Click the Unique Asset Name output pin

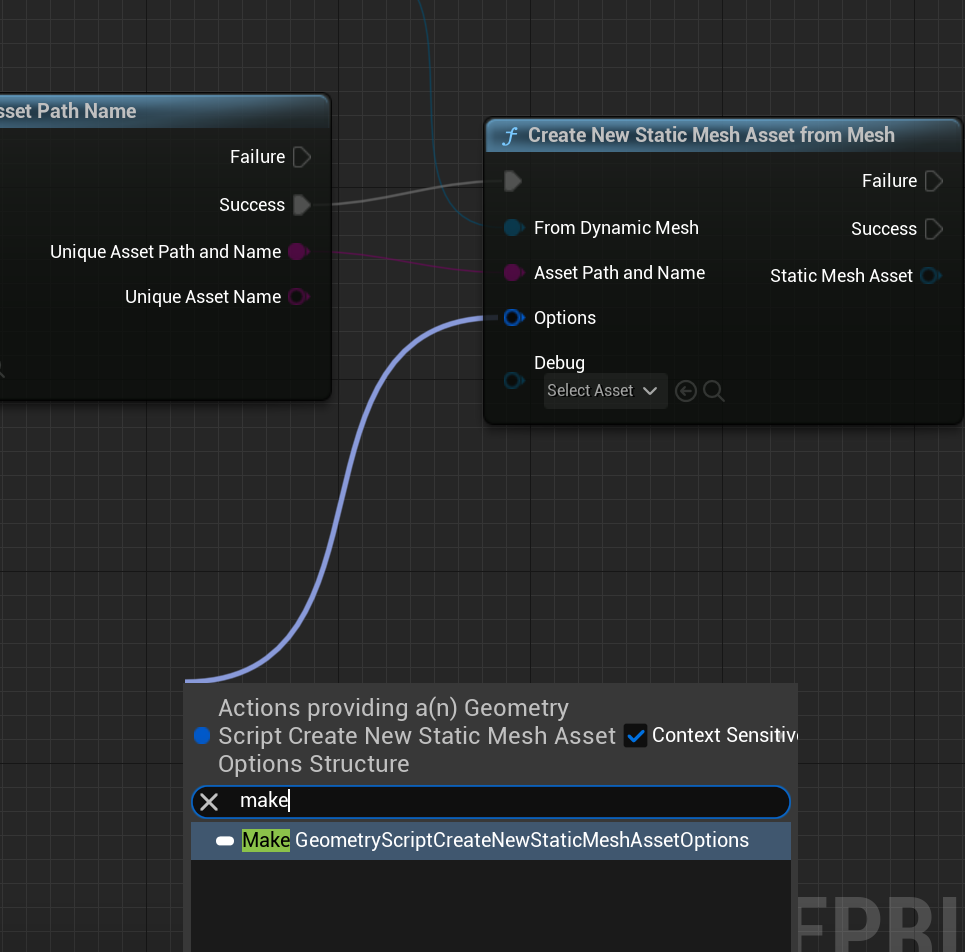(x=298, y=297)
